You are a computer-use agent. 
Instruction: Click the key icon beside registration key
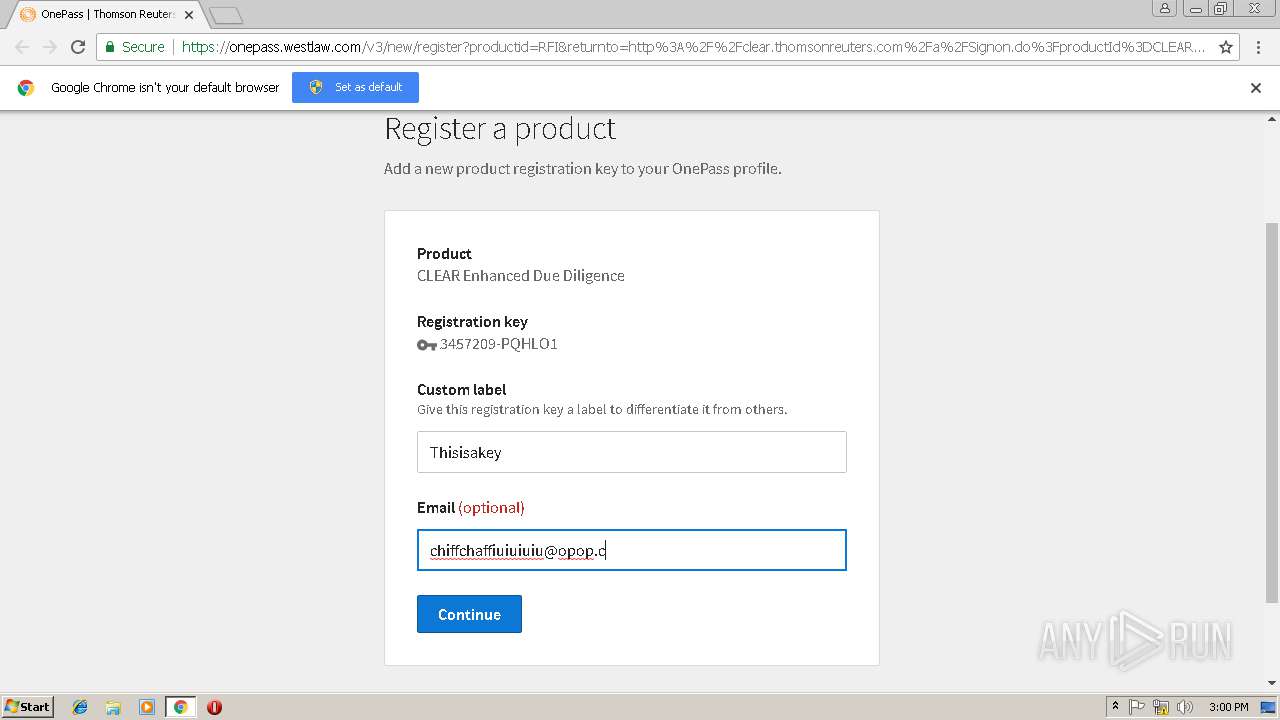tap(427, 345)
